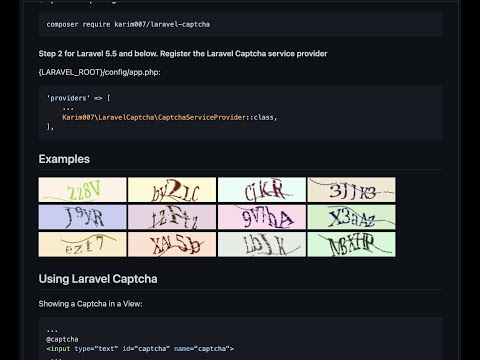Click the 'LbJK' captcha example image

[x=262, y=244]
